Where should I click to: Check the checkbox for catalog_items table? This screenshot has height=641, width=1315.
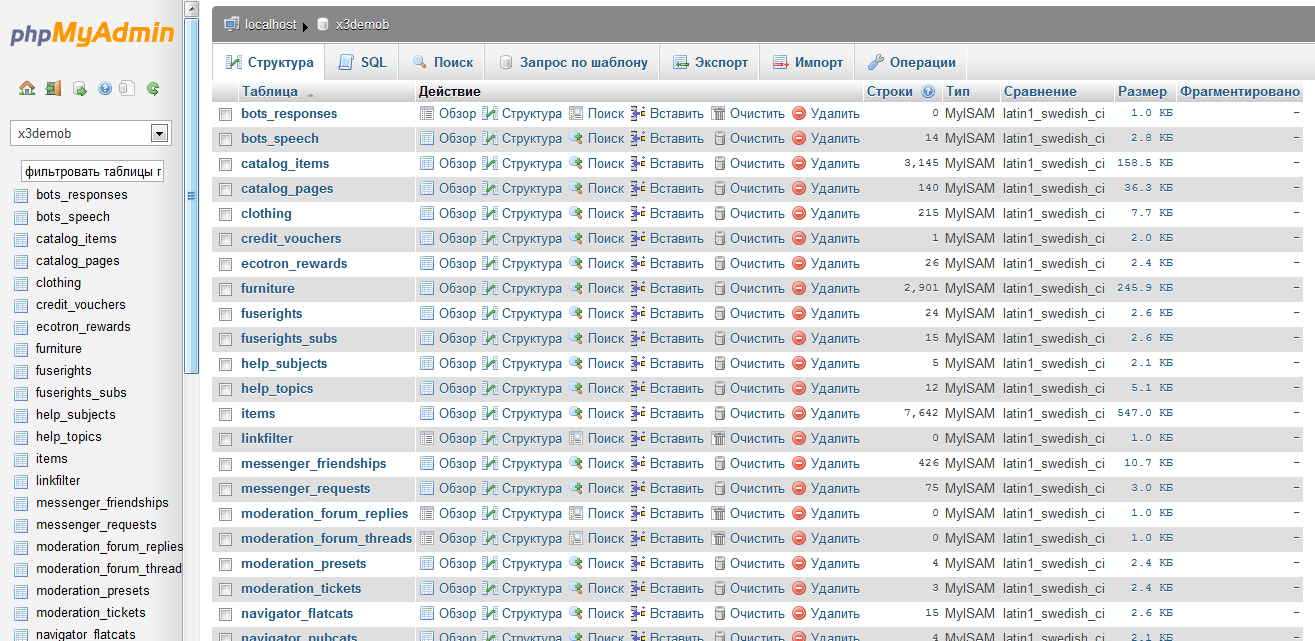point(224,163)
